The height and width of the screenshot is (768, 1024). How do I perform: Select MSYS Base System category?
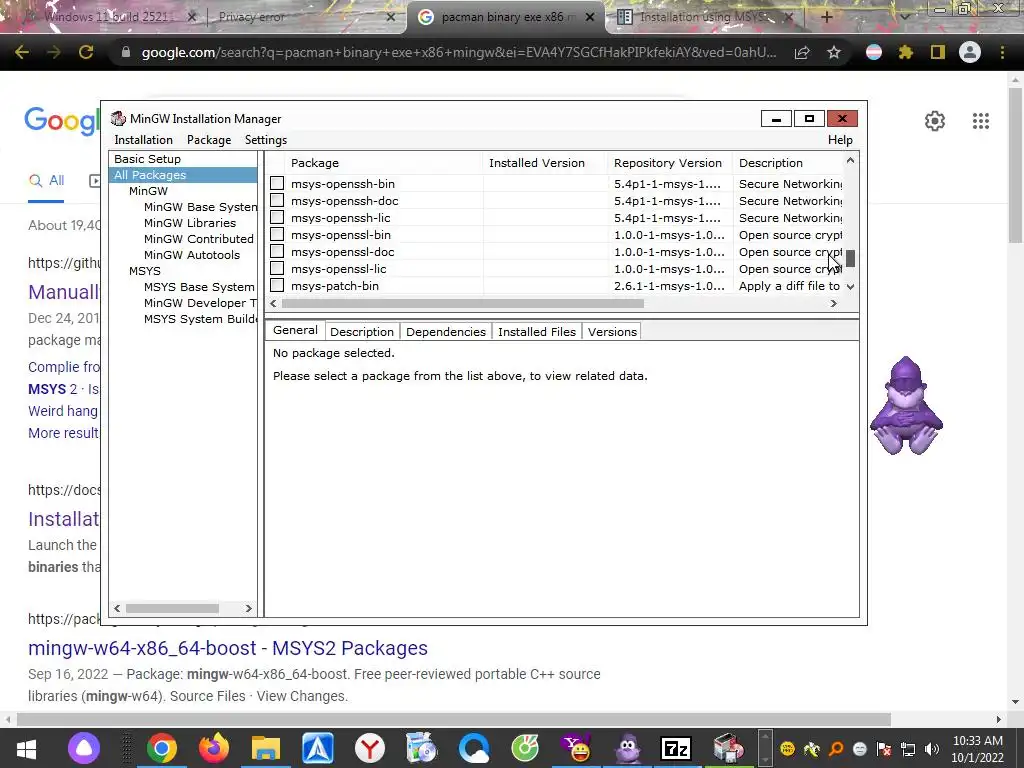(199, 287)
